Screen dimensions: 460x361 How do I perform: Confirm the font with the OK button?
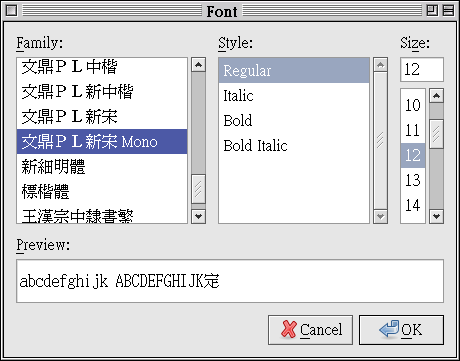click(x=401, y=330)
